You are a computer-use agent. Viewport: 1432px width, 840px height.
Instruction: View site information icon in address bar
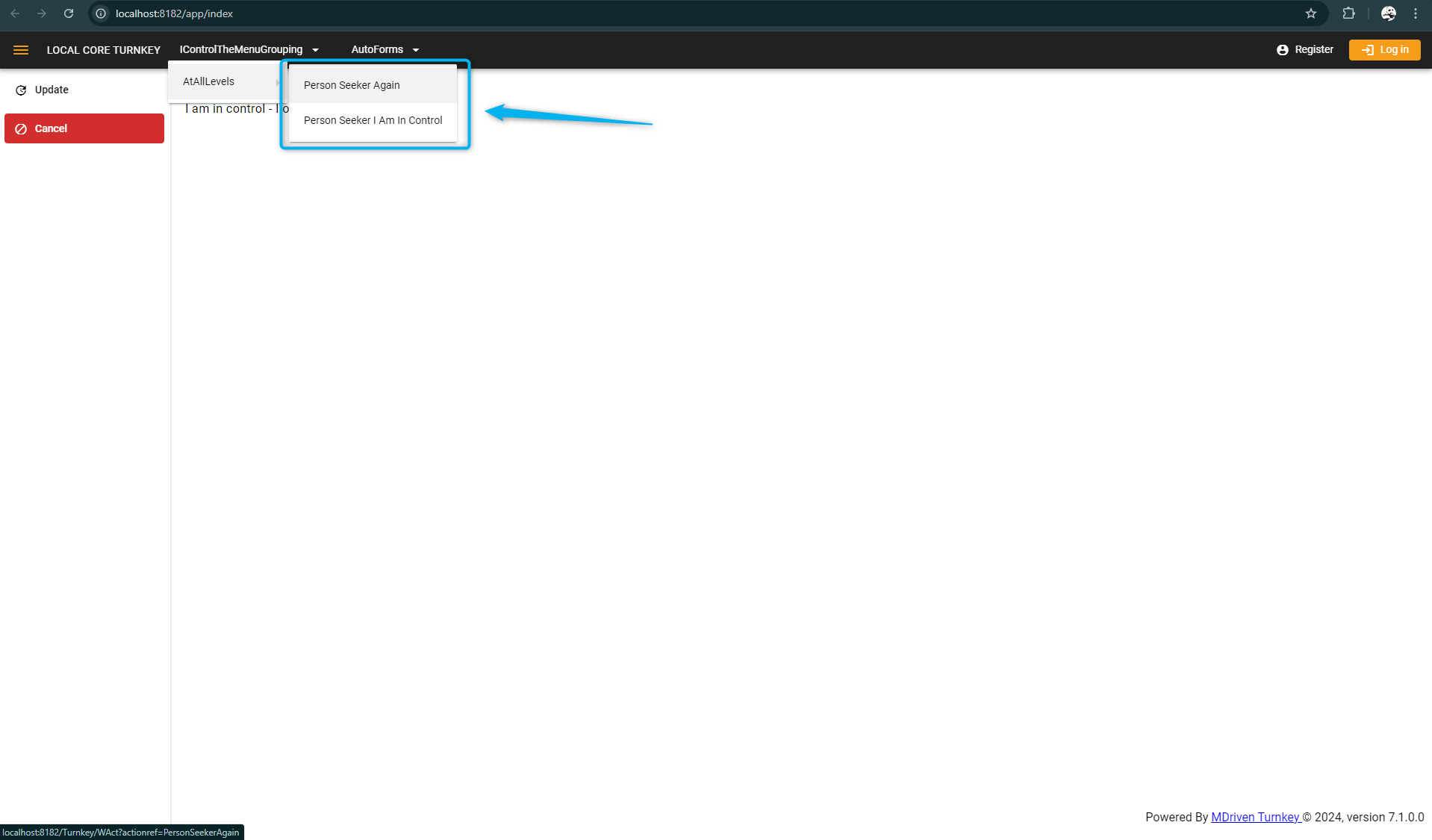[101, 13]
